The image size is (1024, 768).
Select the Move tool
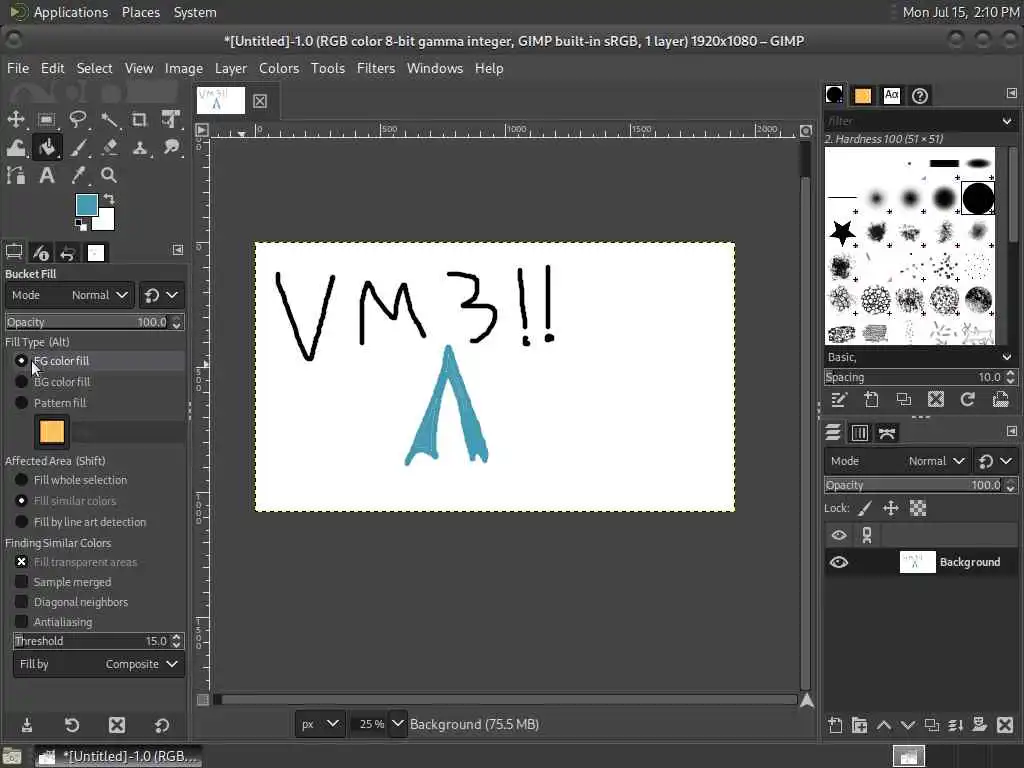point(16,120)
